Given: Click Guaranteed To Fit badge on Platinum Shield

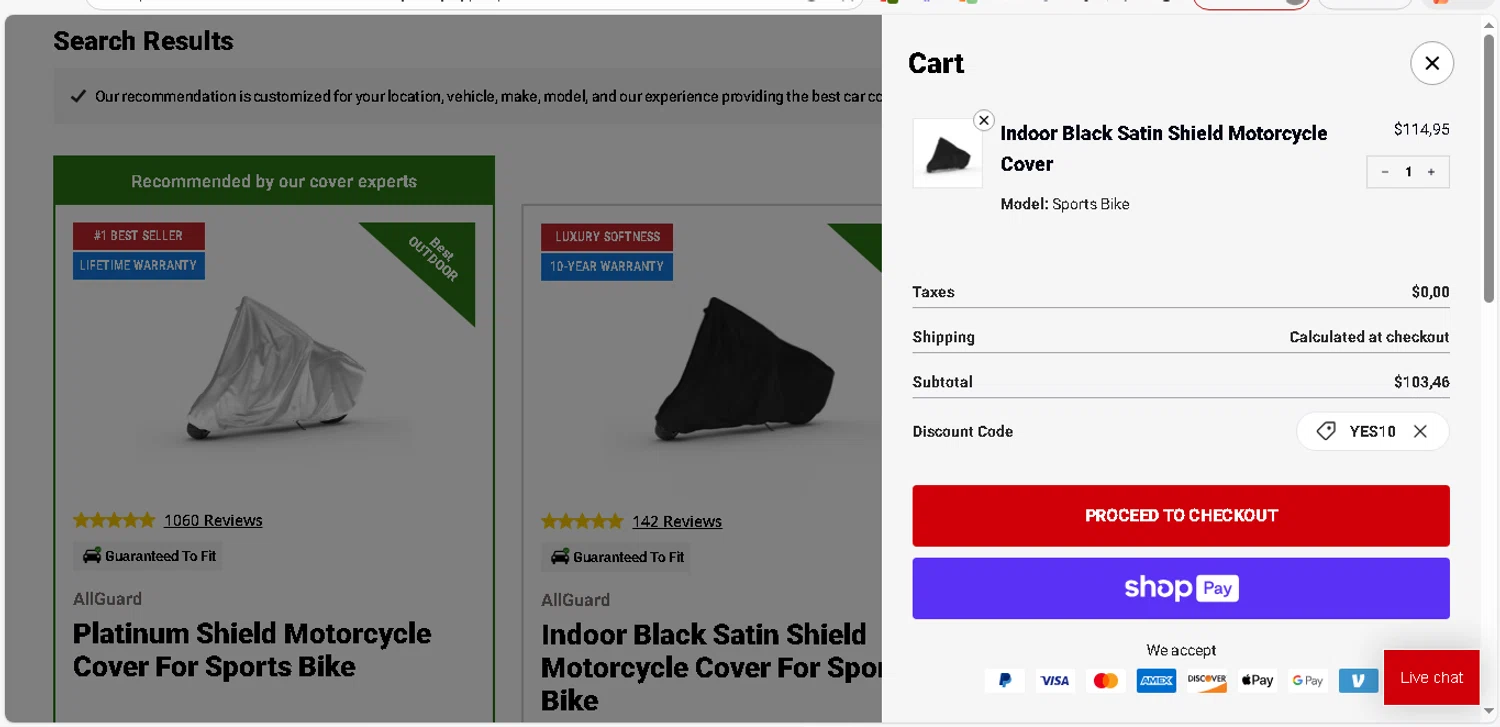Looking at the screenshot, I should pos(148,556).
